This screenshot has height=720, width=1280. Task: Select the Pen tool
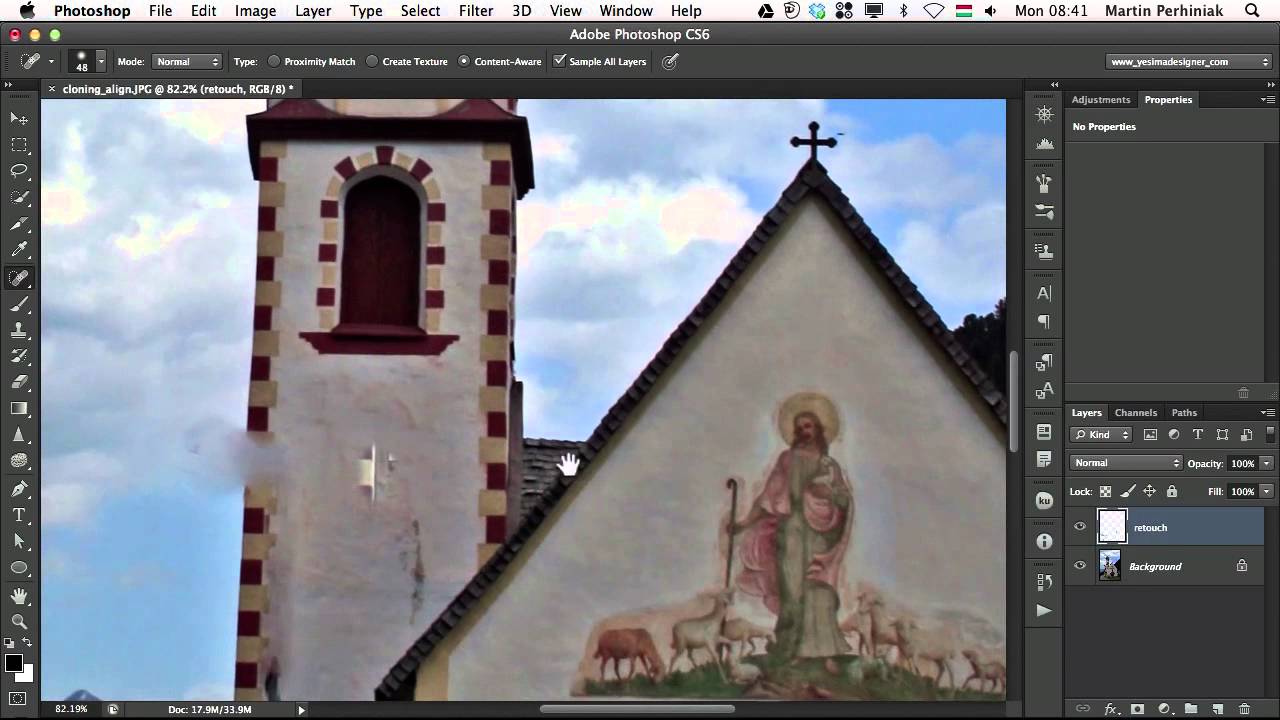tap(19, 489)
